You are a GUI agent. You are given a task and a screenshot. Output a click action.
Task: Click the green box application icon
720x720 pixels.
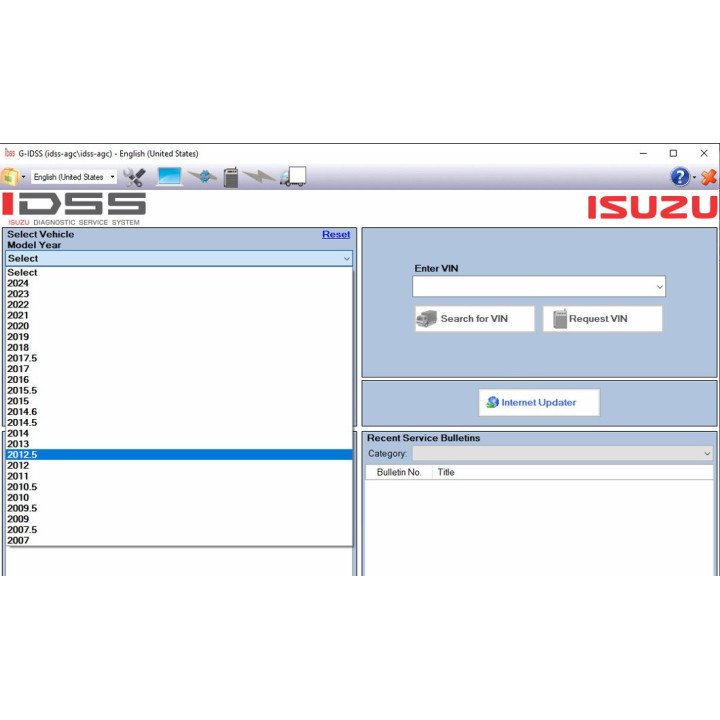(10, 177)
